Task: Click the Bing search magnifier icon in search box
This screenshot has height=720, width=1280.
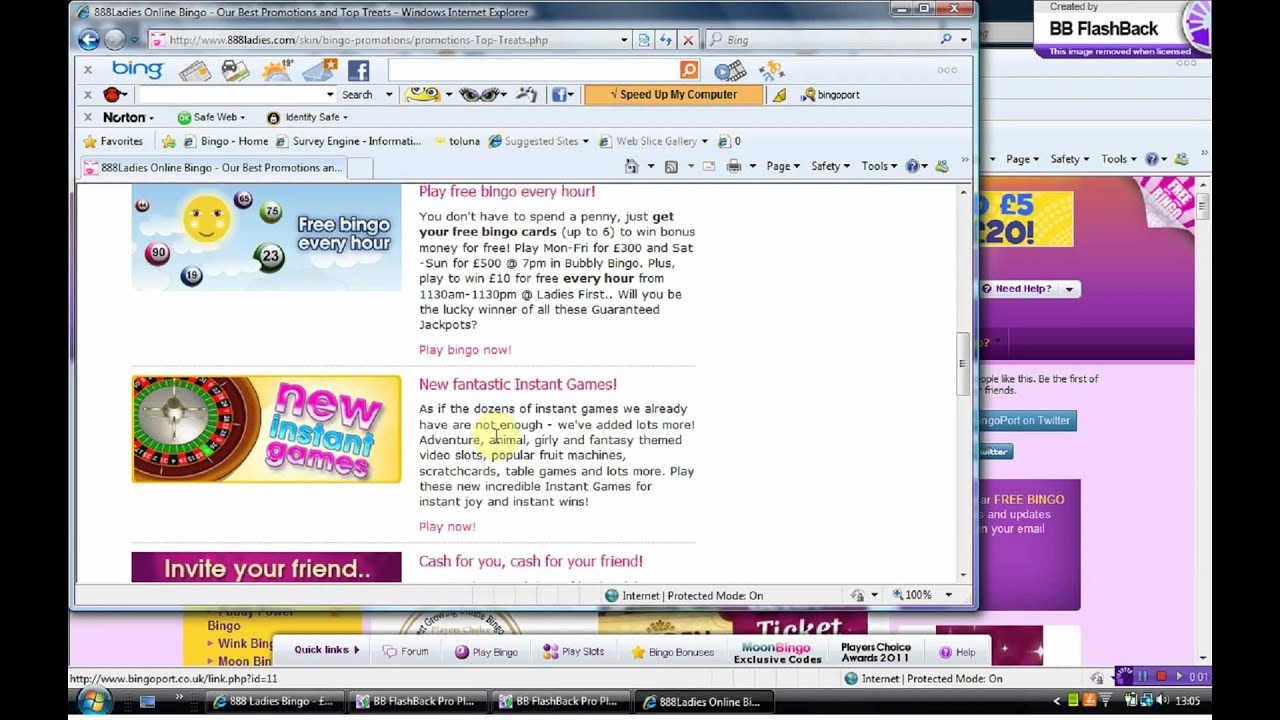Action: click(x=946, y=40)
